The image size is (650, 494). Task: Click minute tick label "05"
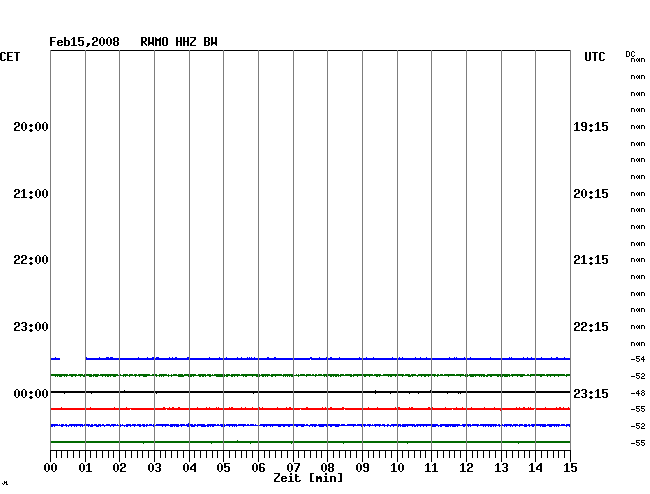(223, 468)
